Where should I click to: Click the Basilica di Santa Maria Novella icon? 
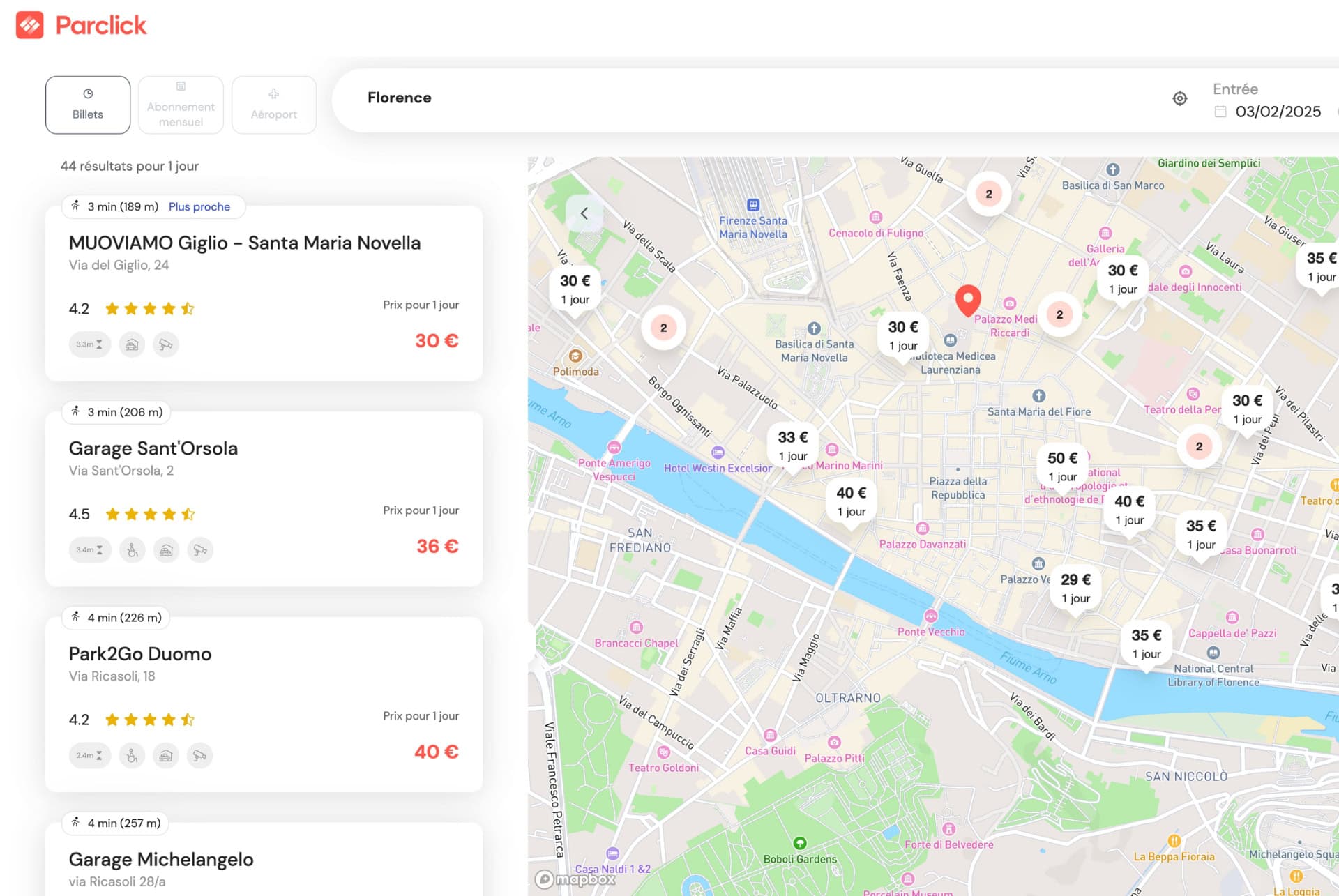[x=814, y=328]
